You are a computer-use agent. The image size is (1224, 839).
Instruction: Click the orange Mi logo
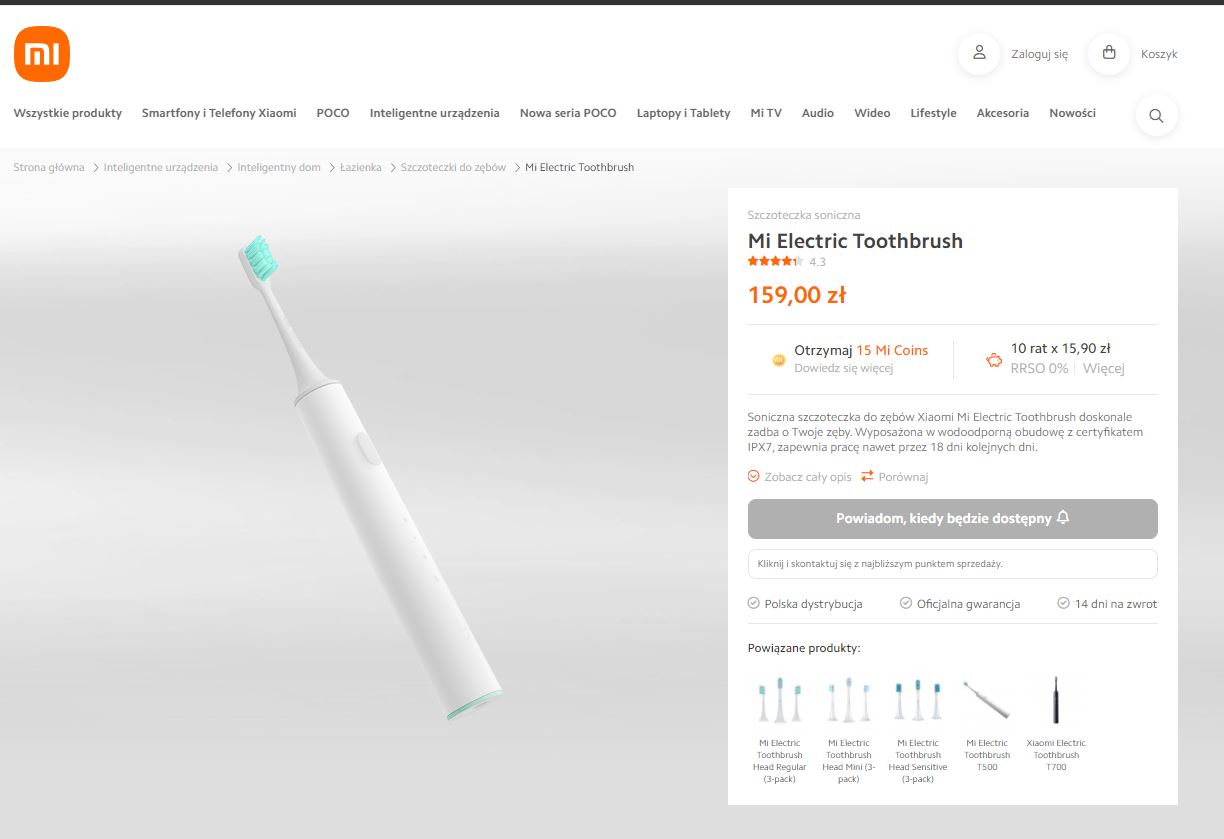pos(42,54)
